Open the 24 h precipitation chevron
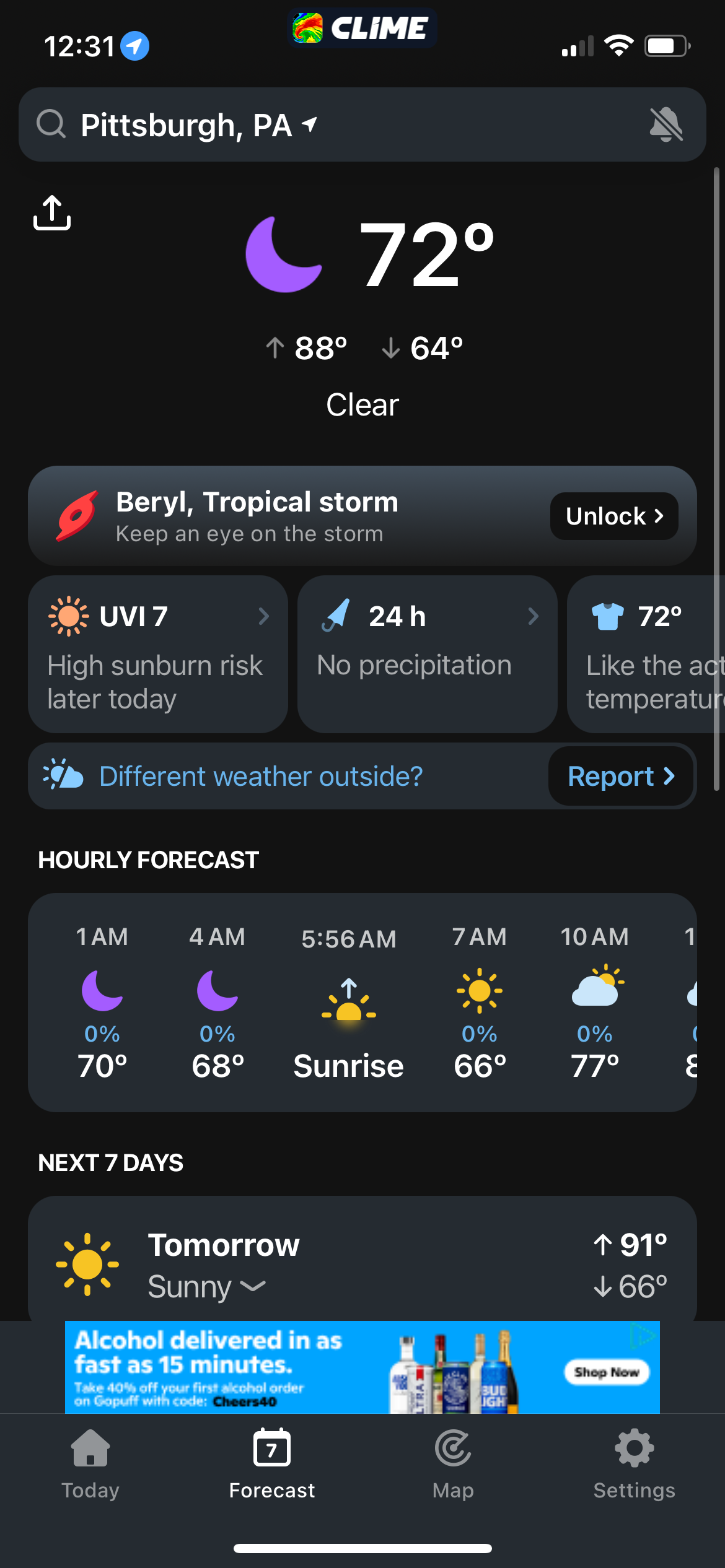Image resolution: width=725 pixels, height=1568 pixels. [x=533, y=616]
